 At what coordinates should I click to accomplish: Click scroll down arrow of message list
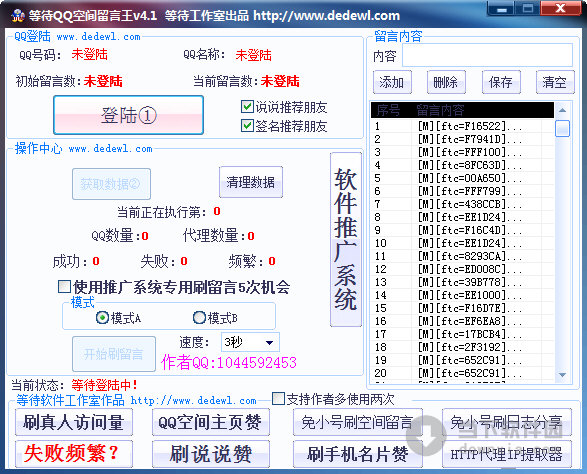[x=562, y=374]
